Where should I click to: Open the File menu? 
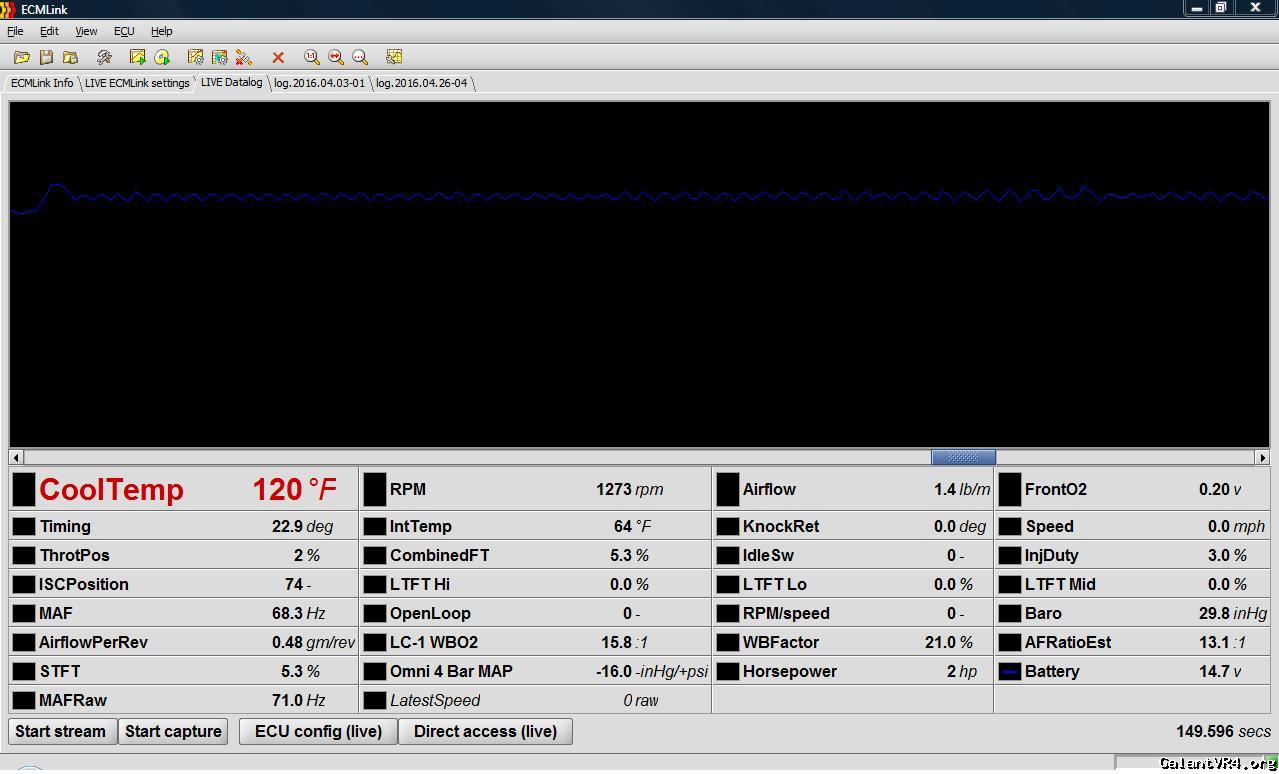[x=15, y=31]
